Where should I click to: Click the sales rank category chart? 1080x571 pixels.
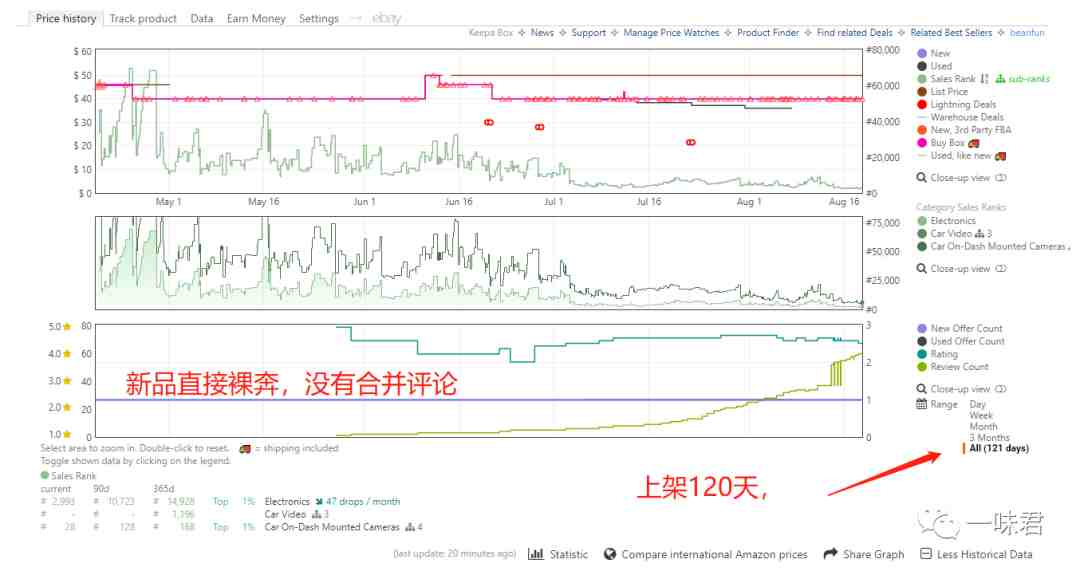479,263
